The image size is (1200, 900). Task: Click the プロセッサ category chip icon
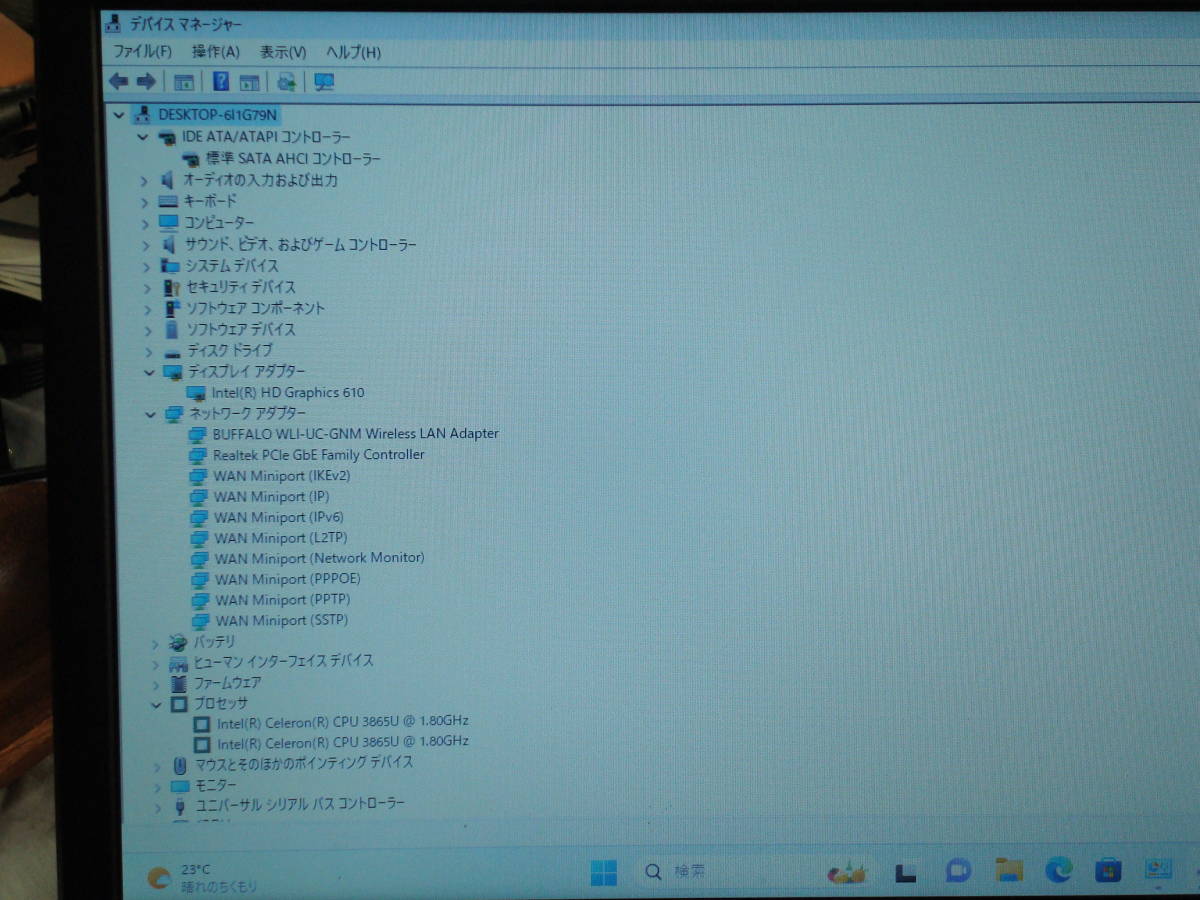(179, 704)
